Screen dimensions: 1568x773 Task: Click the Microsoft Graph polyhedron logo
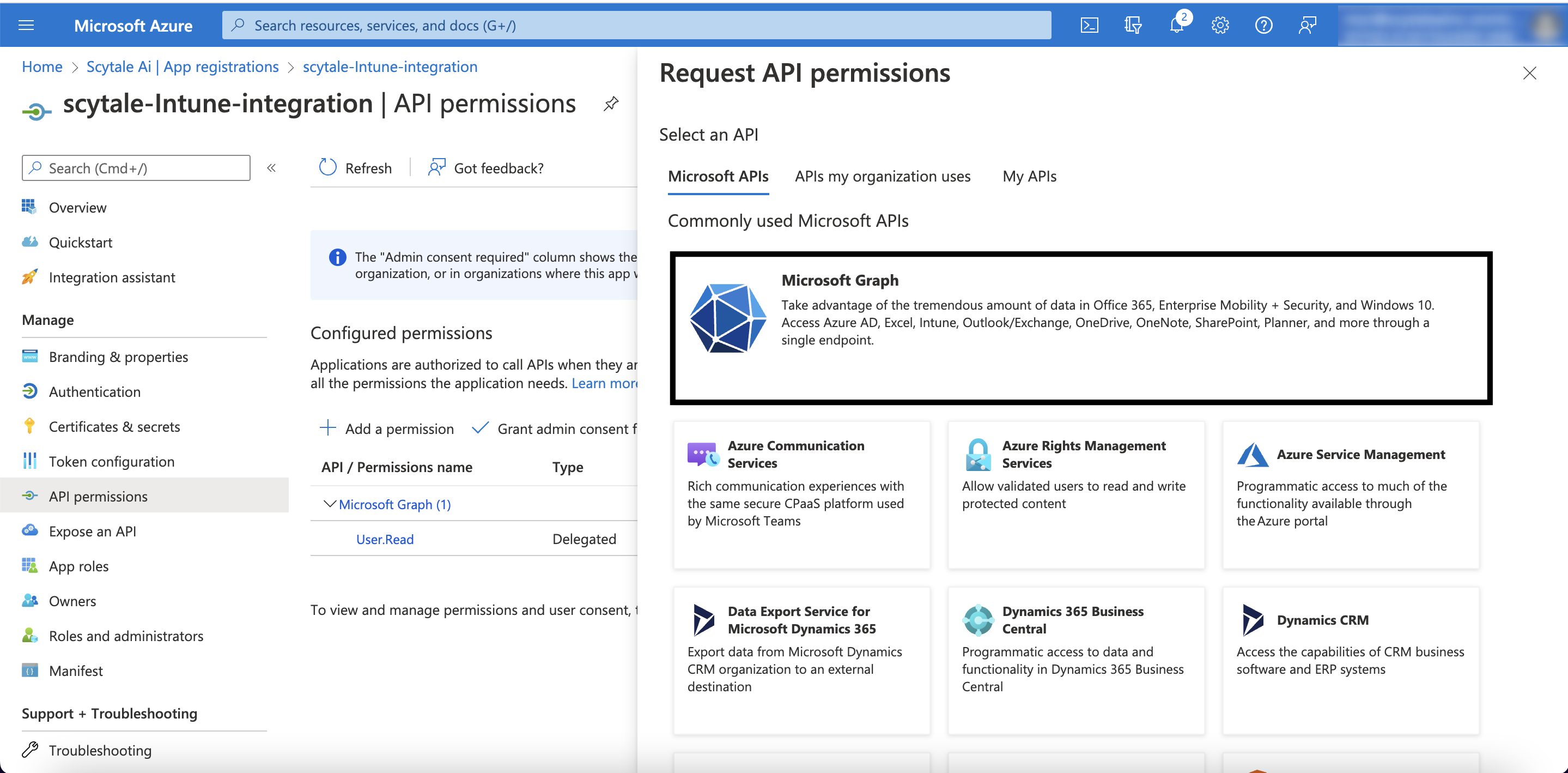pos(727,318)
